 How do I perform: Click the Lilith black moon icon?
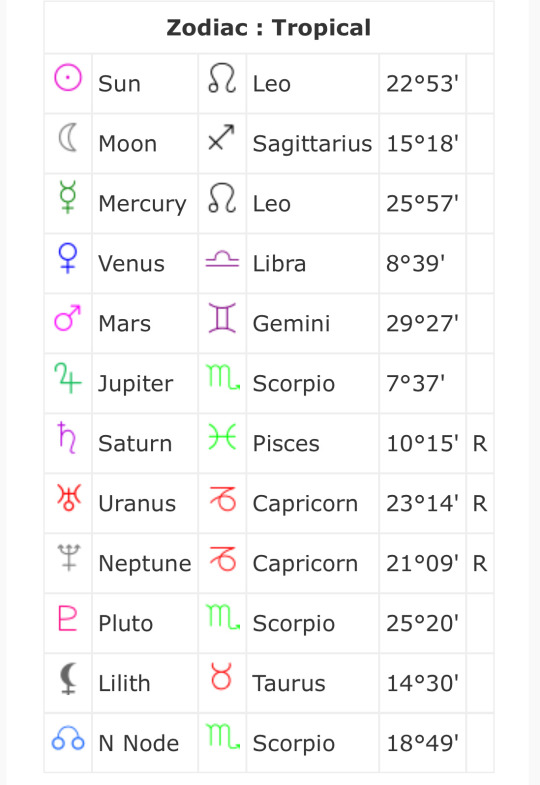click(x=68, y=678)
